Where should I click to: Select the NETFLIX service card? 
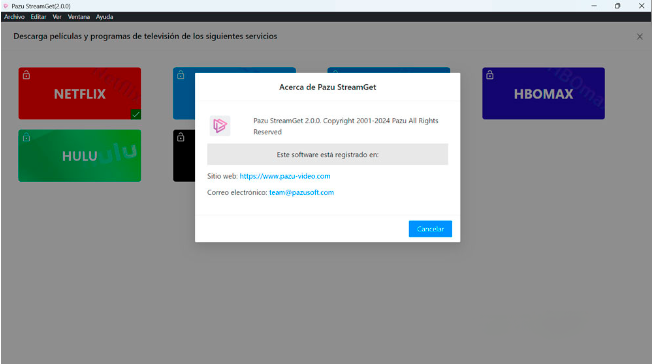[79, 94]
